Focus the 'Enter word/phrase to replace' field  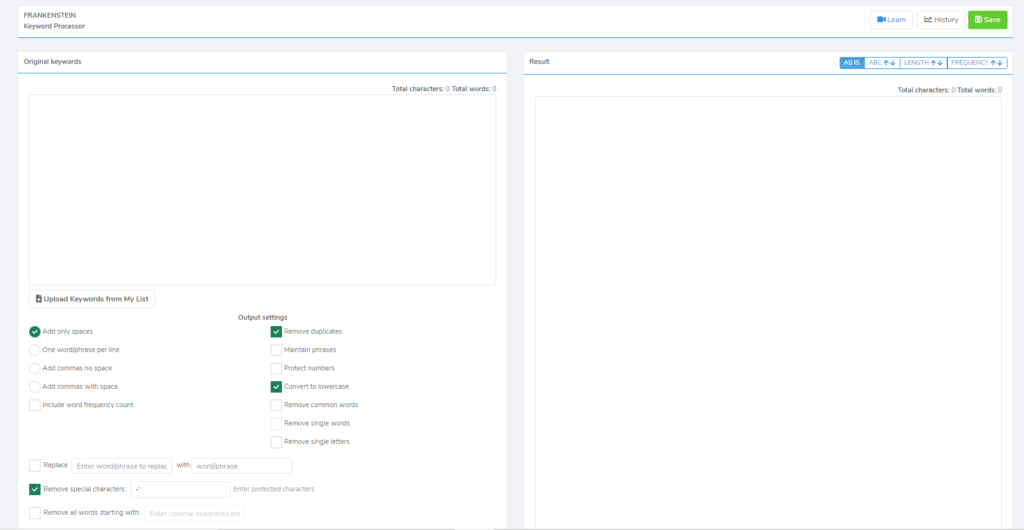[x=122, y=466]
